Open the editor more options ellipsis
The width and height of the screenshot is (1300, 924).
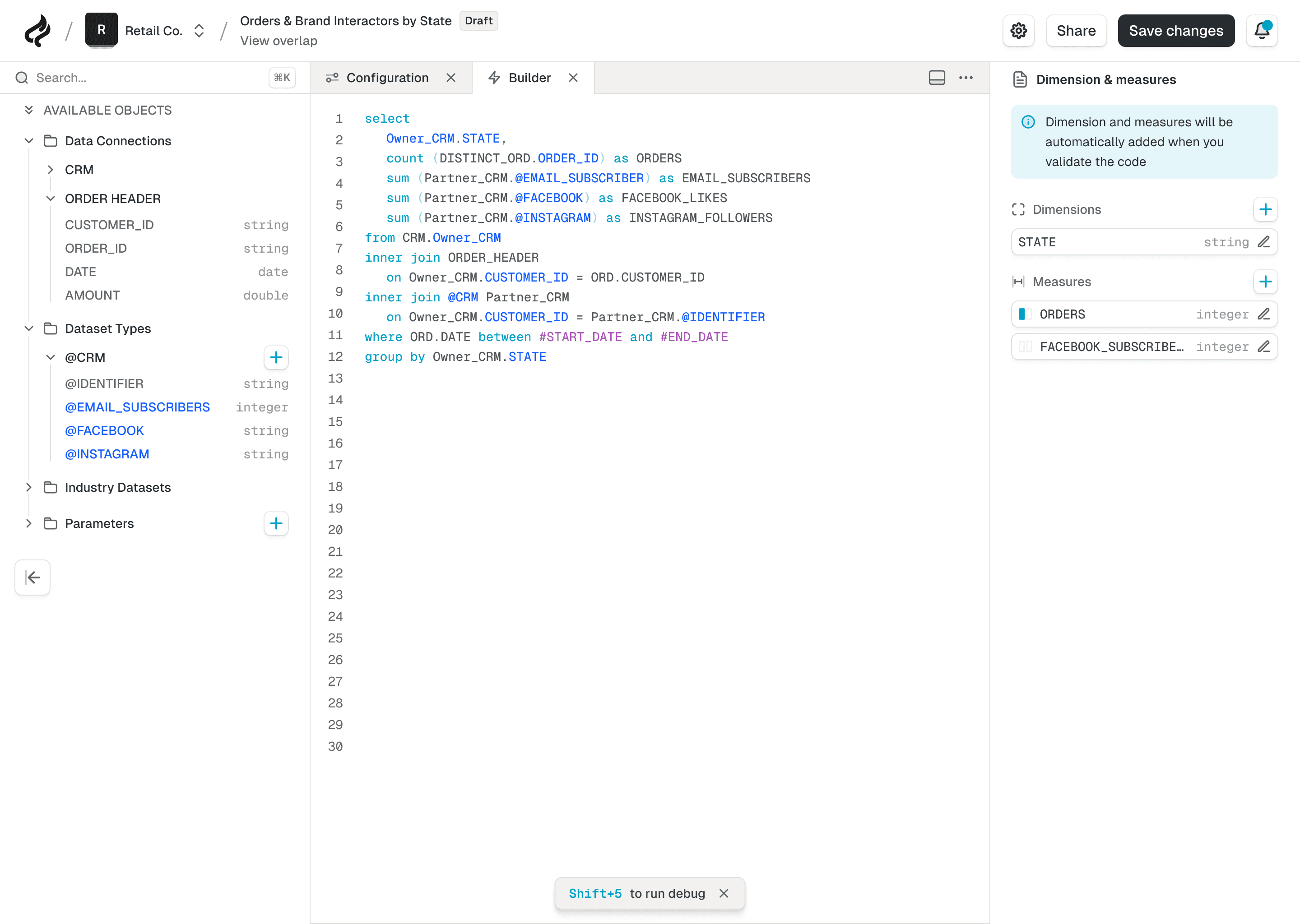point(966,78)
